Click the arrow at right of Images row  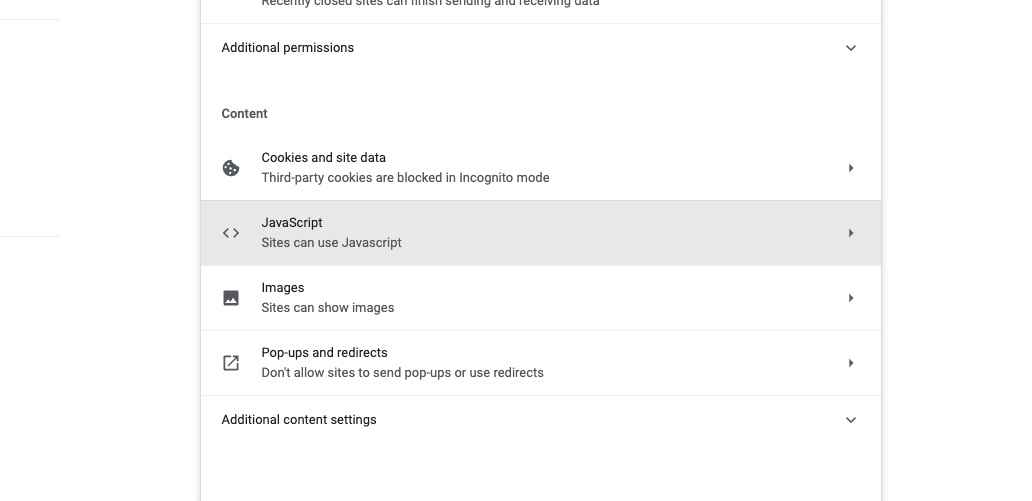[x=850, y=298]
